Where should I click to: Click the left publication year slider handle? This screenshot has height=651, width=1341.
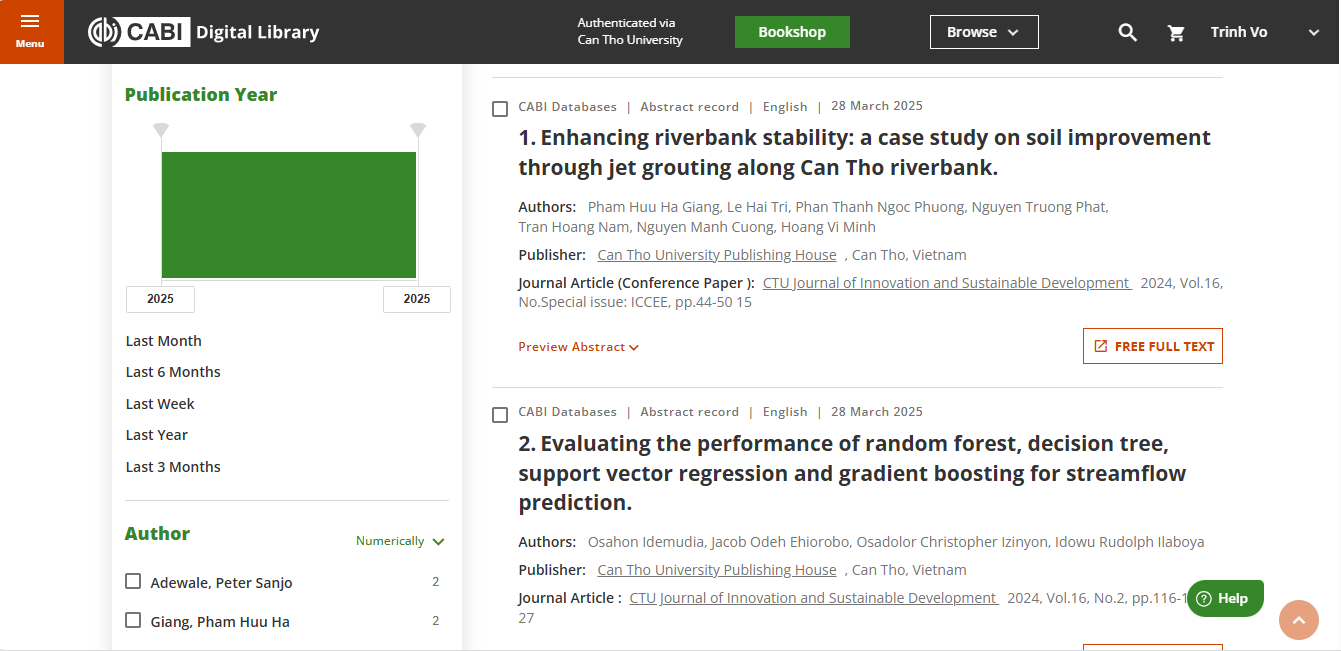tap(161, 130)
